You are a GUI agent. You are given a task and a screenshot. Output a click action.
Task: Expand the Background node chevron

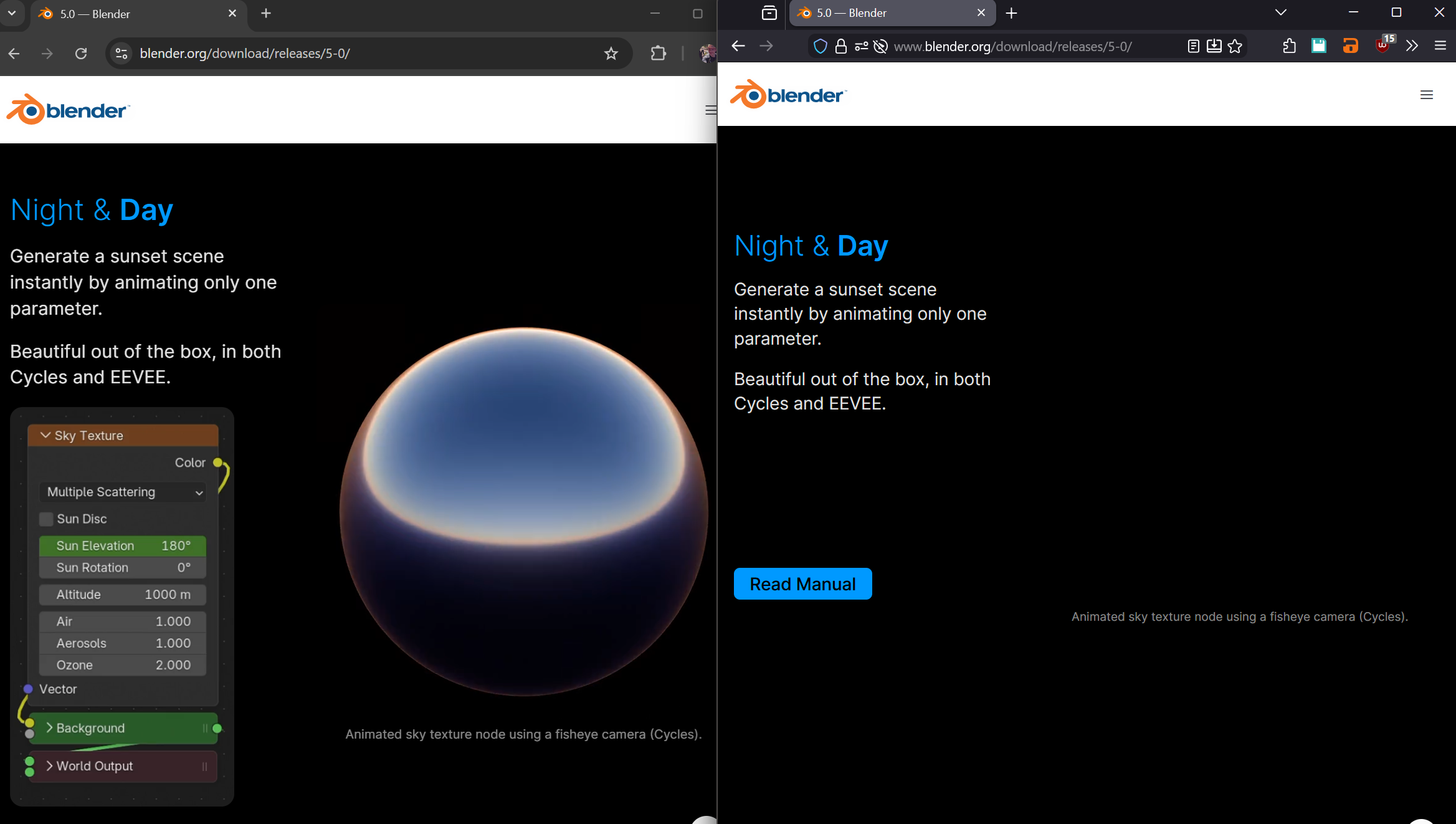click(49, 727)
